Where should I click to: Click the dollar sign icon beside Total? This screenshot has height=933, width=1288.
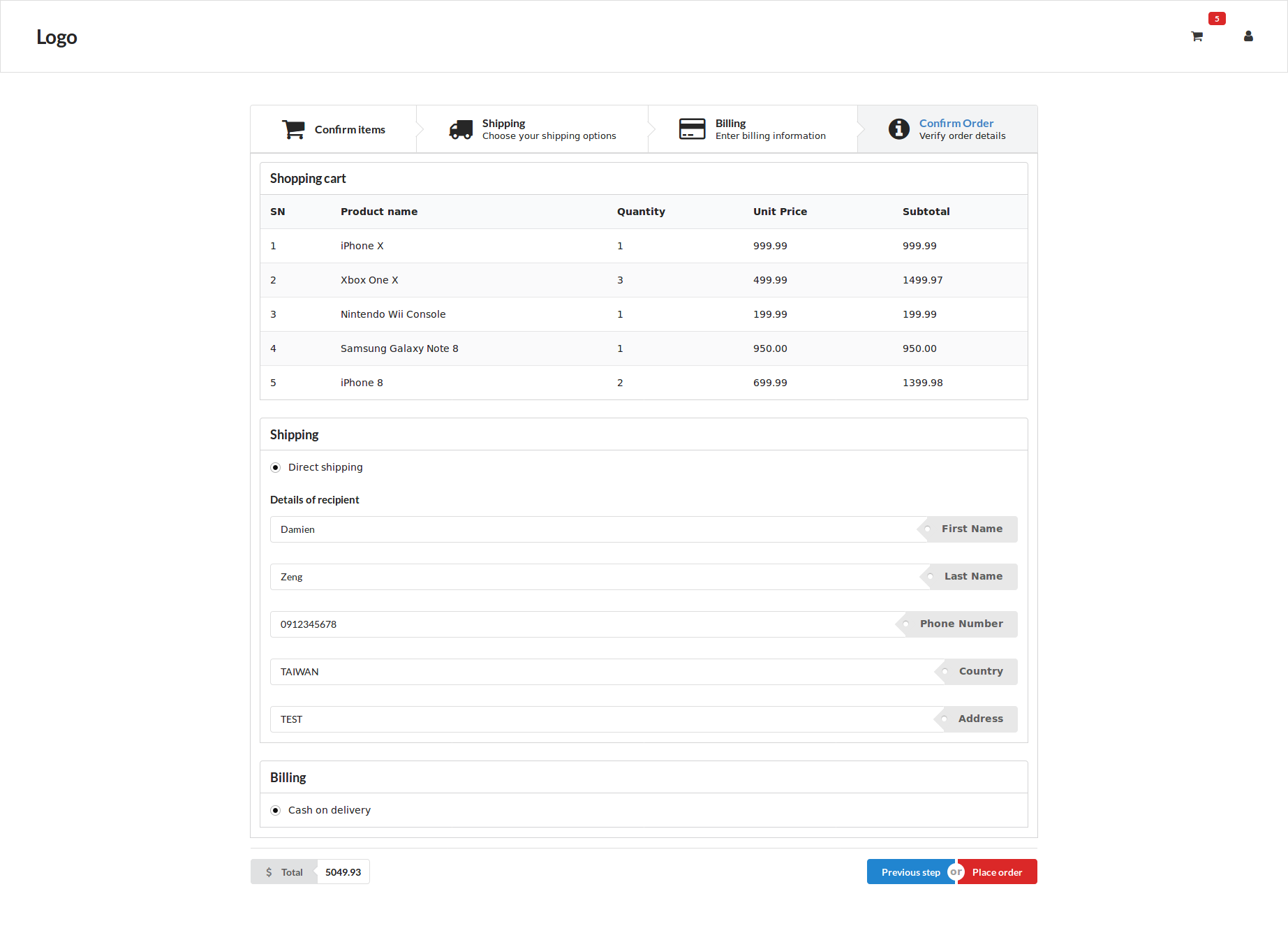(268, 872)
